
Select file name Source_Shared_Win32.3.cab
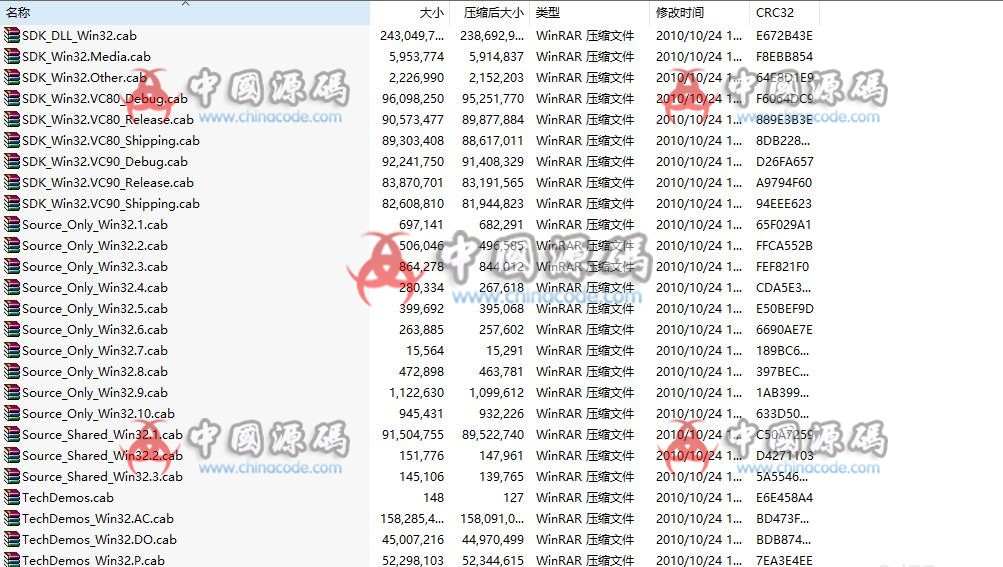pos(102,477)
